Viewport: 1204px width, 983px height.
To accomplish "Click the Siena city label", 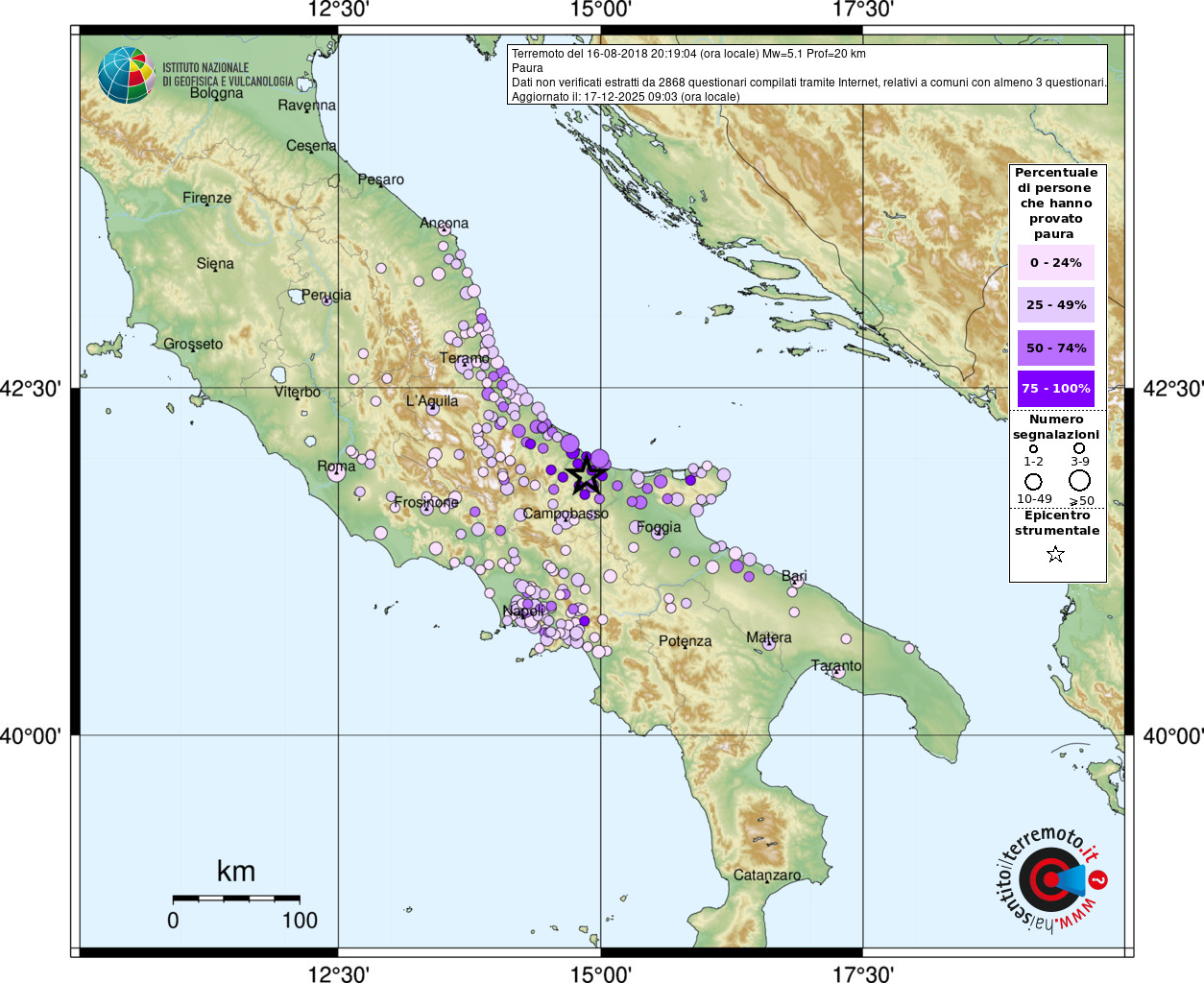I will (215, 263).
